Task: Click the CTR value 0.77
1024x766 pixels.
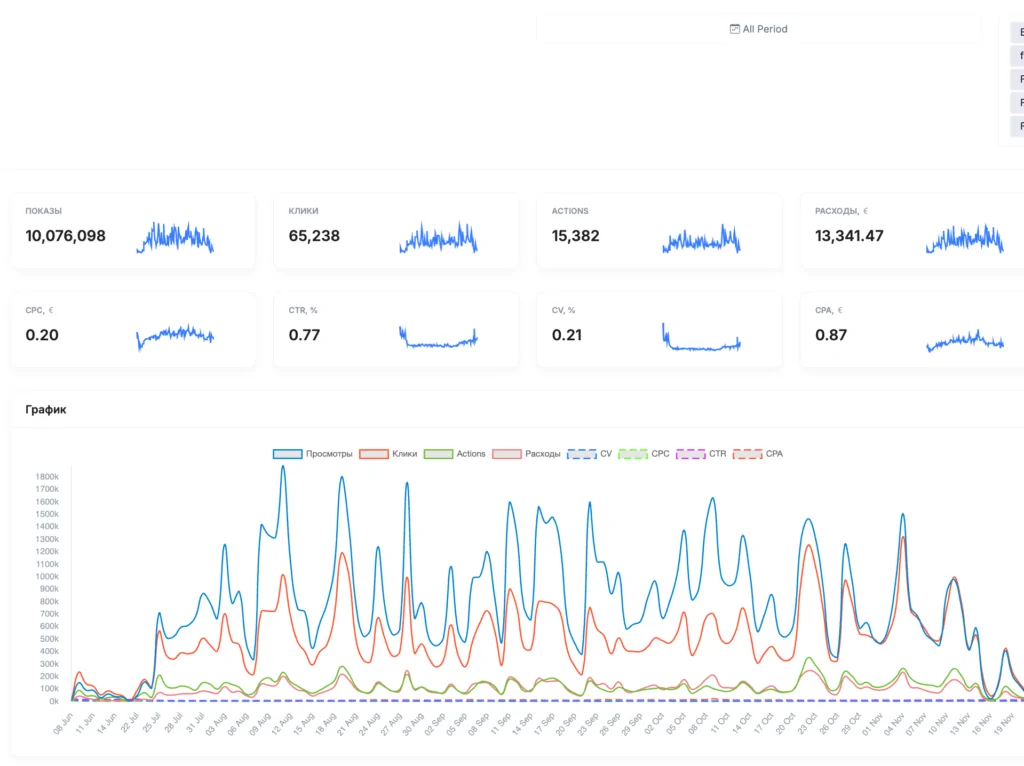Action: click(304, 335)
